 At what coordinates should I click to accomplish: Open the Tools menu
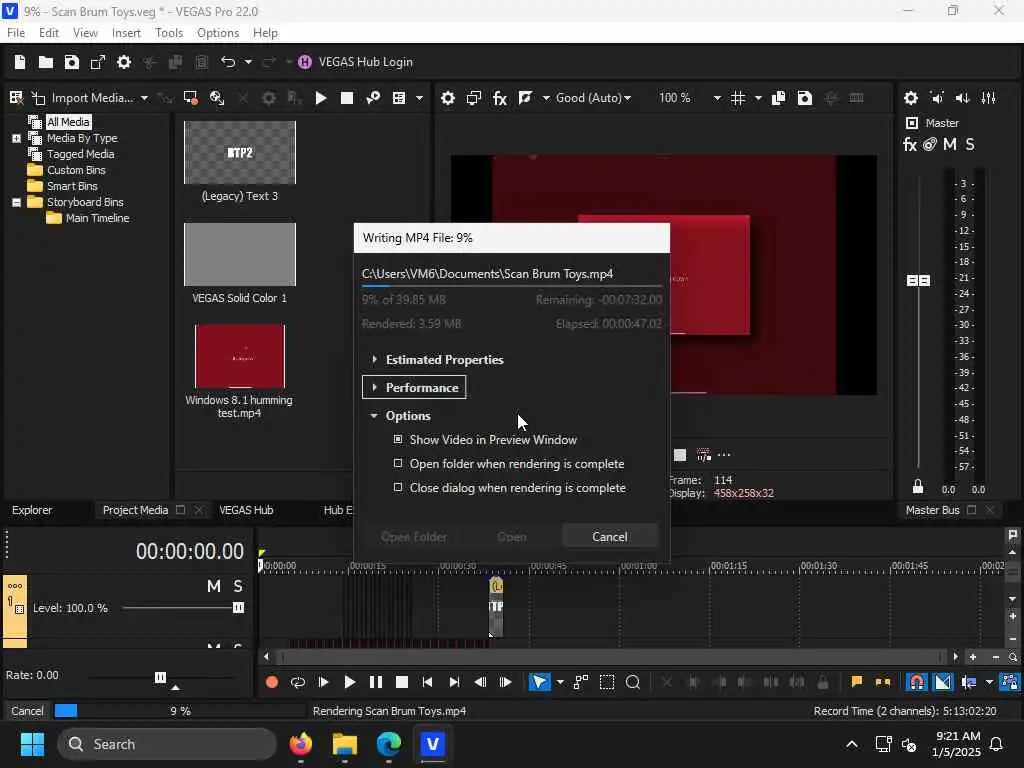[169, 33]
